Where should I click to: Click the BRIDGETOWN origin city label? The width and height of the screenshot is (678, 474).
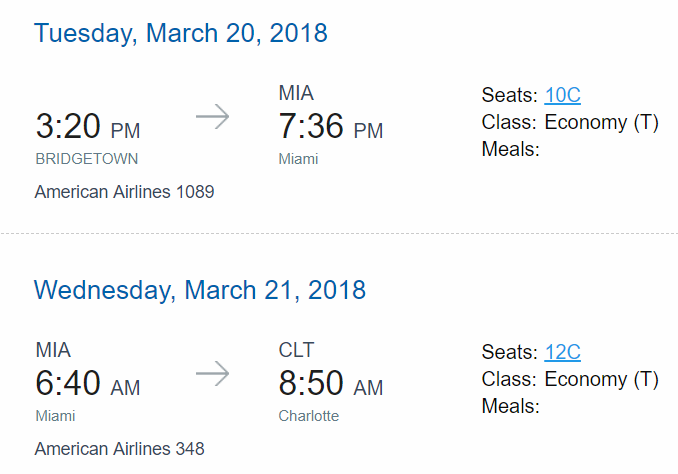click(x=86, y=159)
